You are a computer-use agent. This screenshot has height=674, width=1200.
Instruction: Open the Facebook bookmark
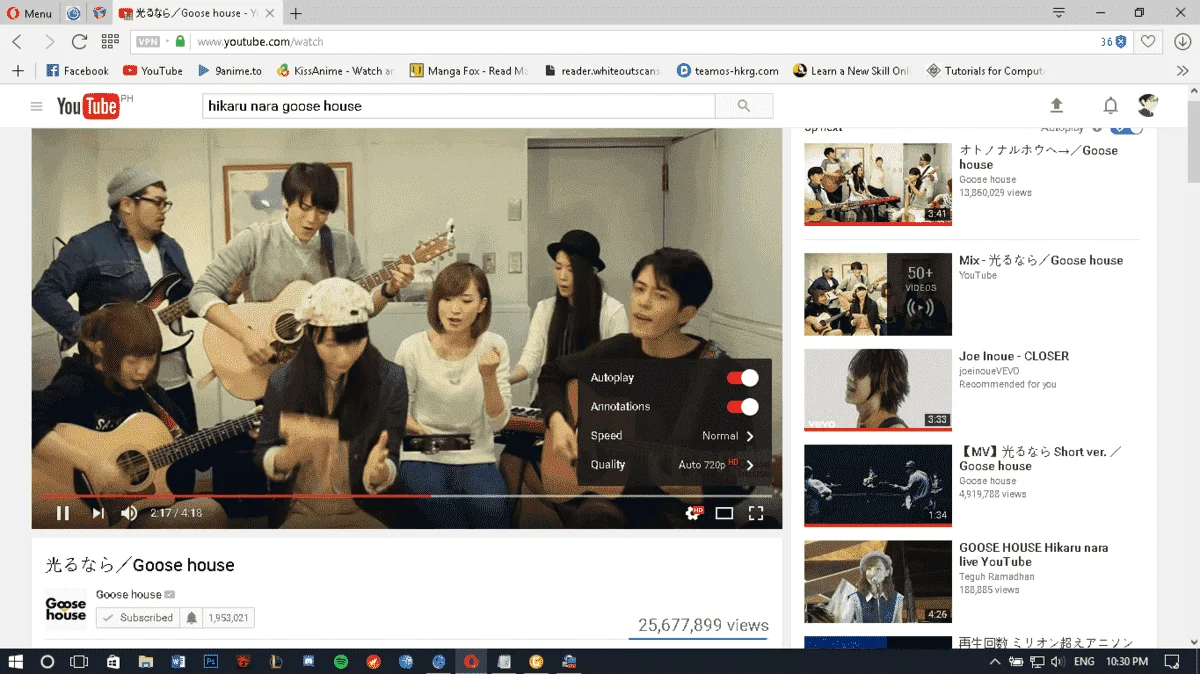[78, 71]
